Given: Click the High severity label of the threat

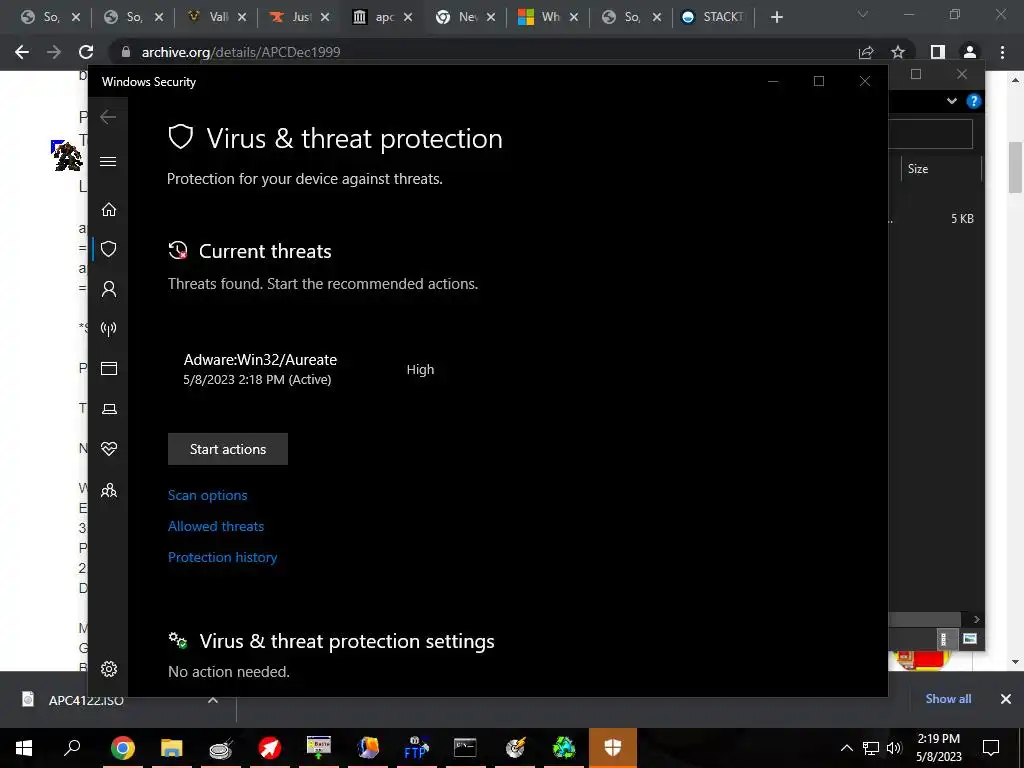Looking at the screenshot, I should 420,370.
